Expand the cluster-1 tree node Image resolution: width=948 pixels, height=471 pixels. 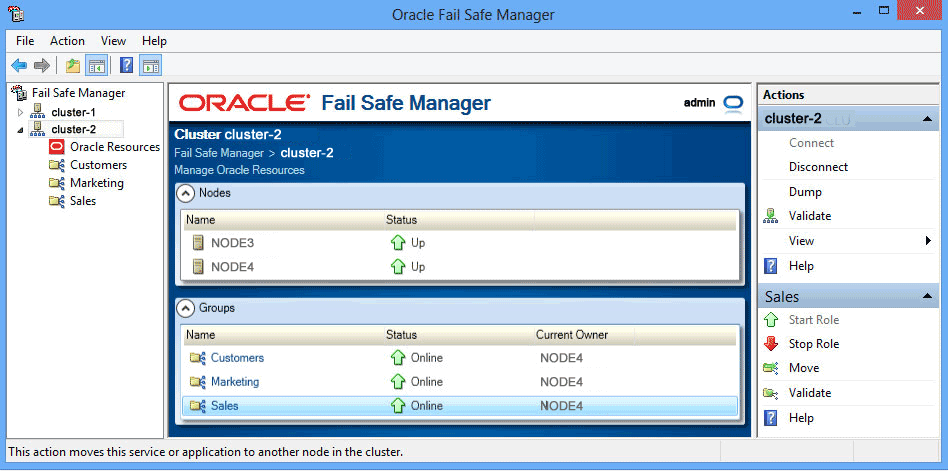pos(21,112)
